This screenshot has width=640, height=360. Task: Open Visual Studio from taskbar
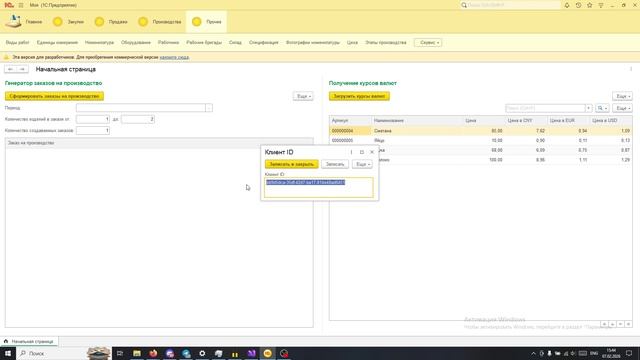251,353
